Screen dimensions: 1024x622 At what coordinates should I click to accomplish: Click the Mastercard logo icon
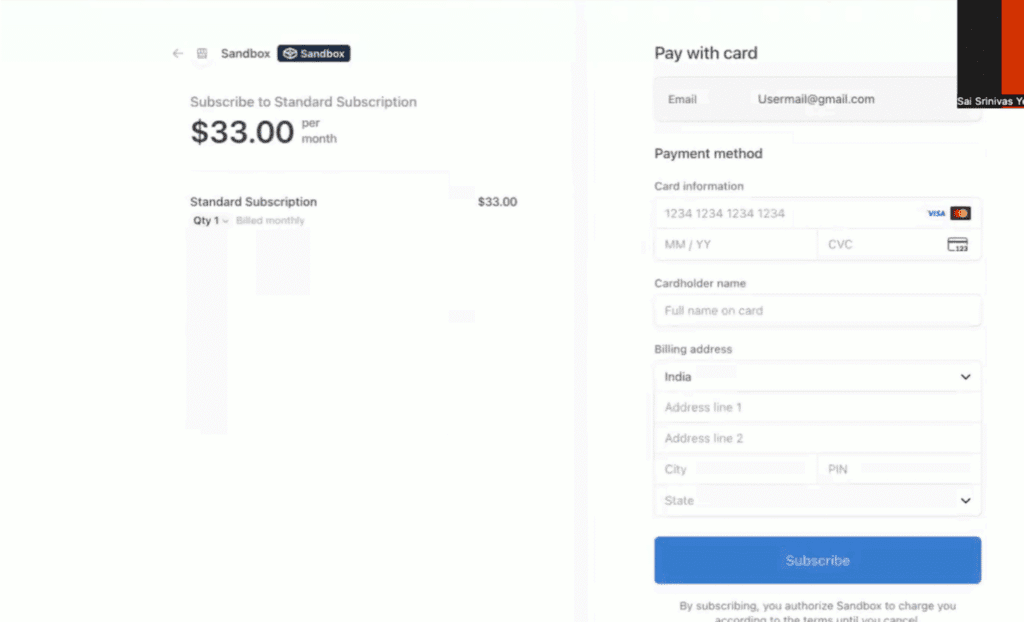pos(961,213)
